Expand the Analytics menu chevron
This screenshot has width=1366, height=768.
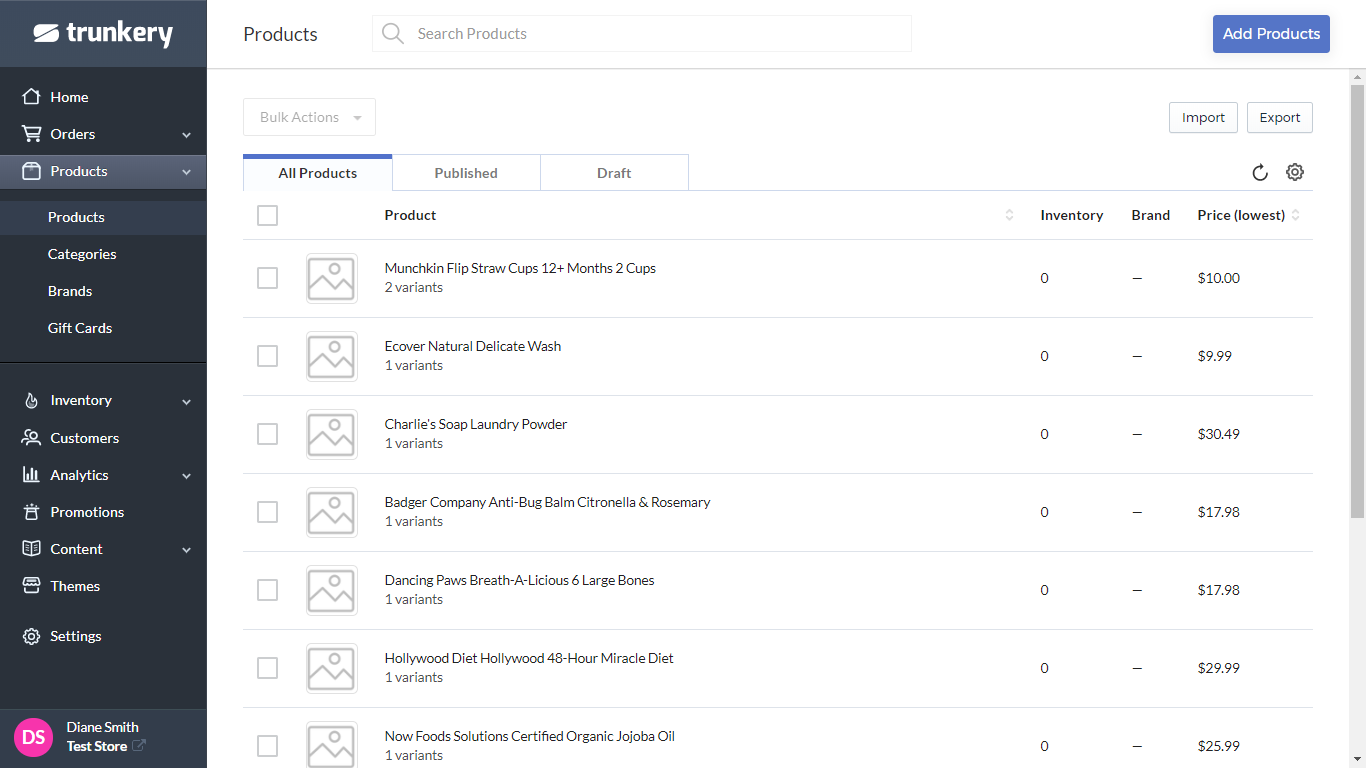tap(187, 476)
